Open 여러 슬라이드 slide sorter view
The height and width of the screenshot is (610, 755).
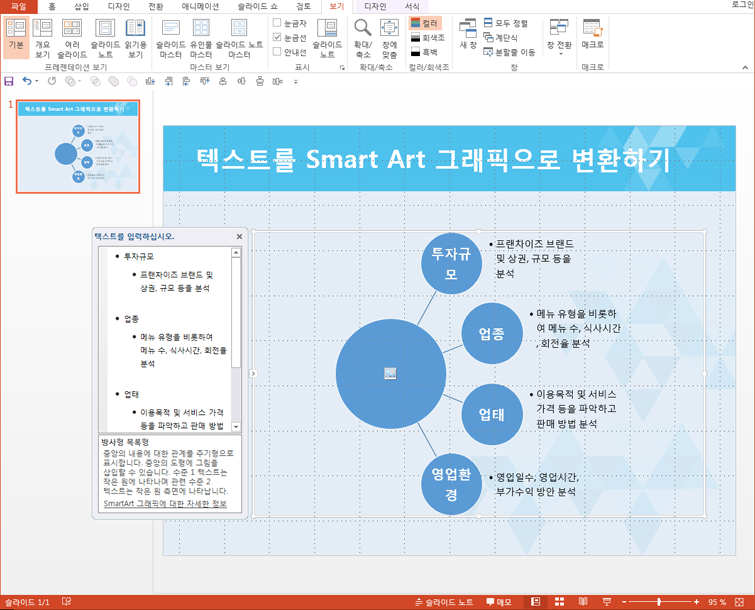tap(72, 38)
